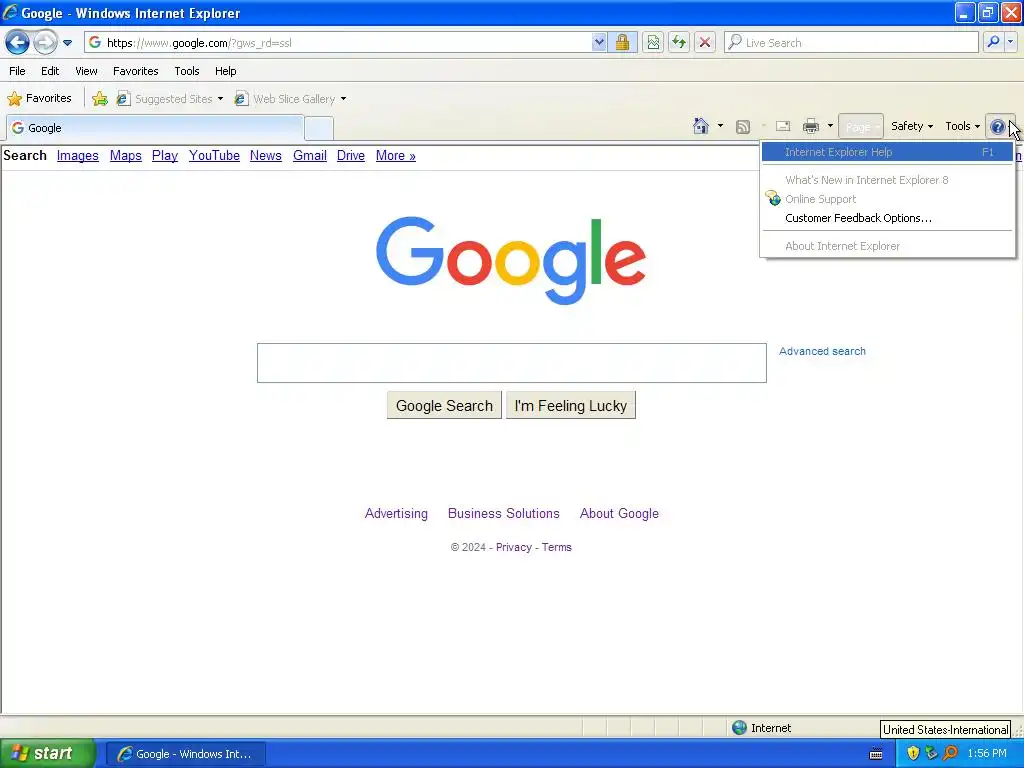Open the Advertising link

tap(396, 513)
